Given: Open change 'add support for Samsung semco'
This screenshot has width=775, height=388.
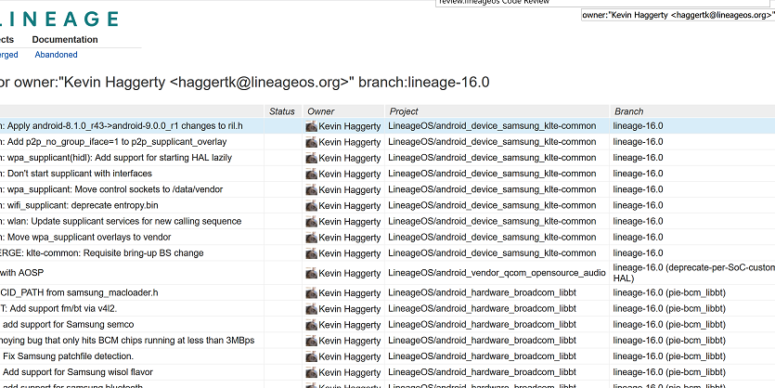Looking at the screenshot, I should point(68,325).
